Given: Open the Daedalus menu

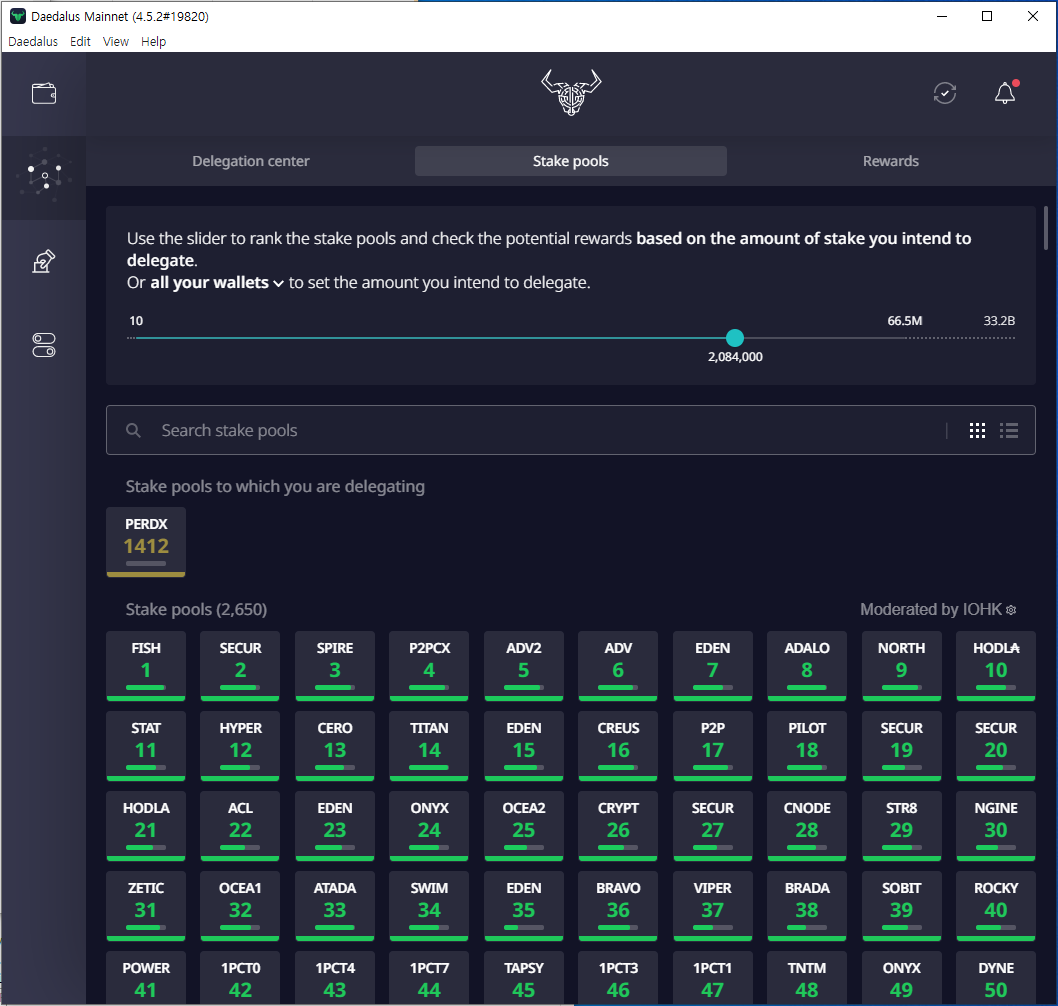Looking at the screenshot, I should pyautogui.click(x=33, y=42).
